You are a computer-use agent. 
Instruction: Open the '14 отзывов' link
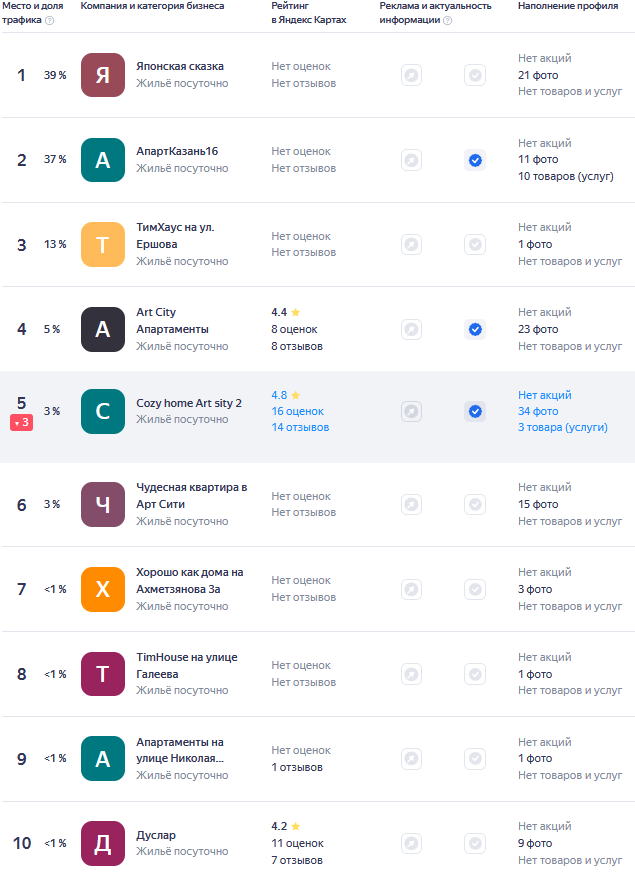[300, 427]
